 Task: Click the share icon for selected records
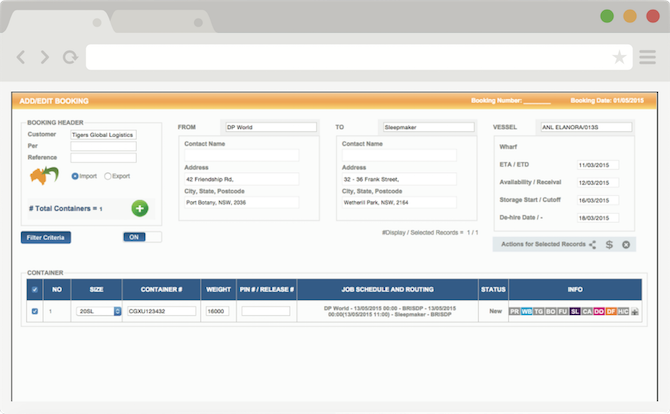click(593, 245)
